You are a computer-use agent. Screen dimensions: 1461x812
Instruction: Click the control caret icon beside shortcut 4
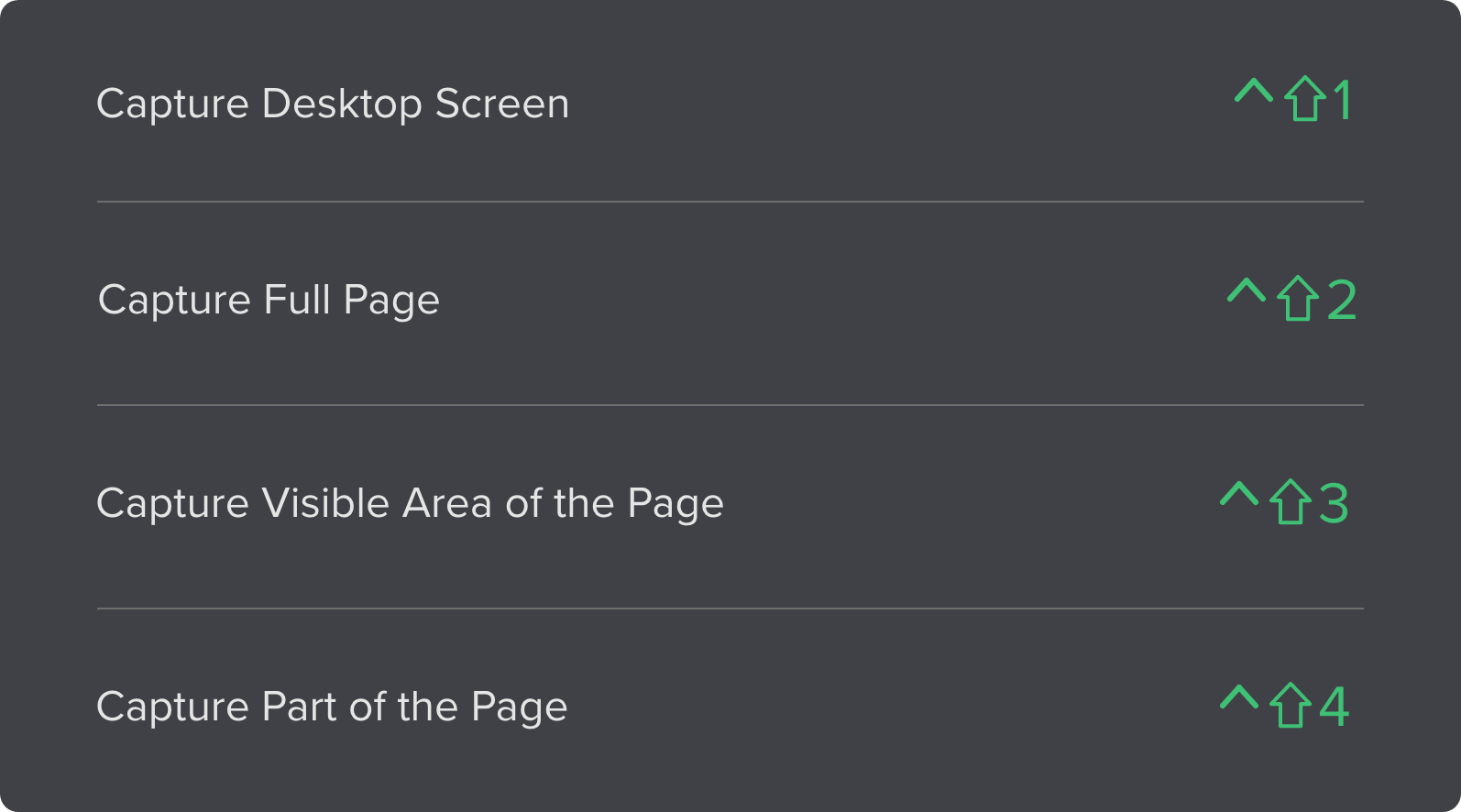tap(1238, 697)
